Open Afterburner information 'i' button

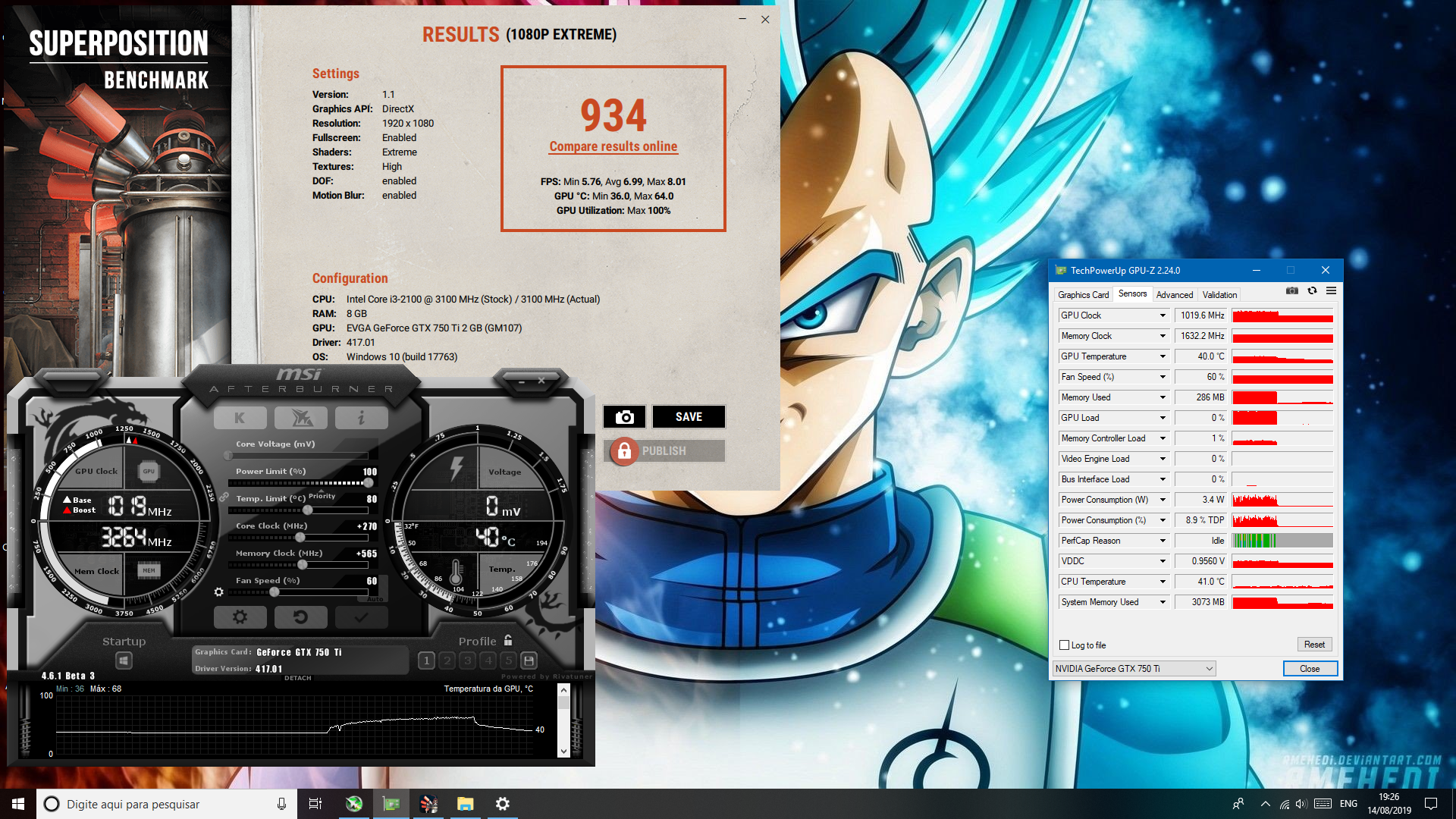pyautogui.click(x=361, y=418)
